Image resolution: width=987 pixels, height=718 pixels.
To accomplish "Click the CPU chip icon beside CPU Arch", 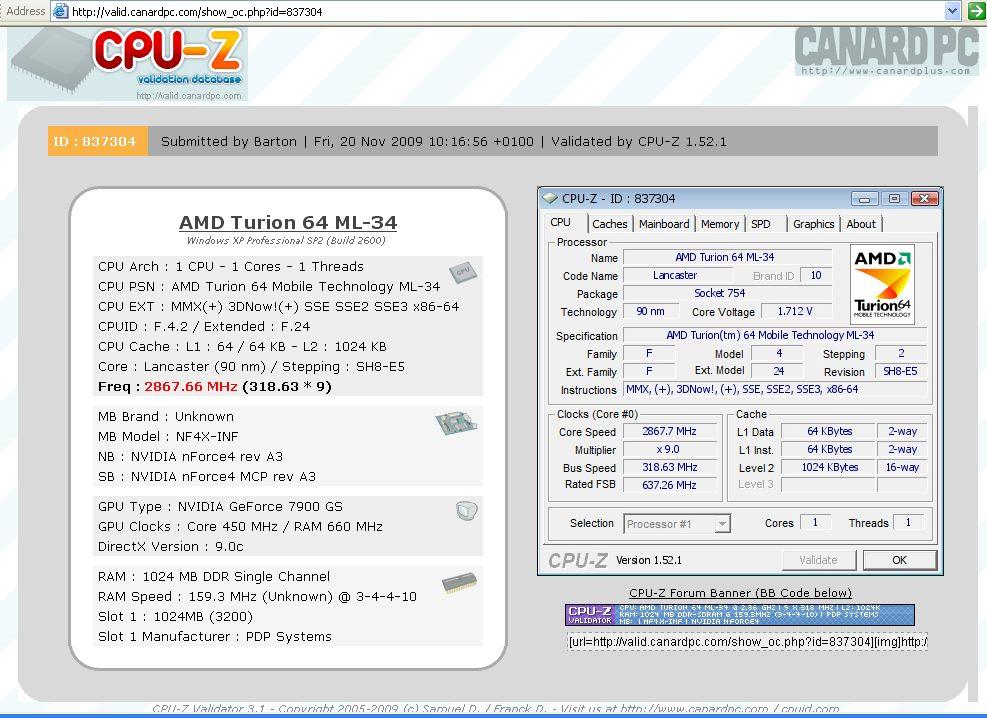I will [463, 272].
